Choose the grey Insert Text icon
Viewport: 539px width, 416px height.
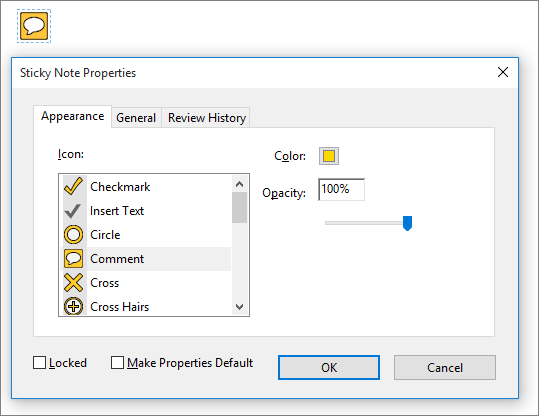coord(73,211)
